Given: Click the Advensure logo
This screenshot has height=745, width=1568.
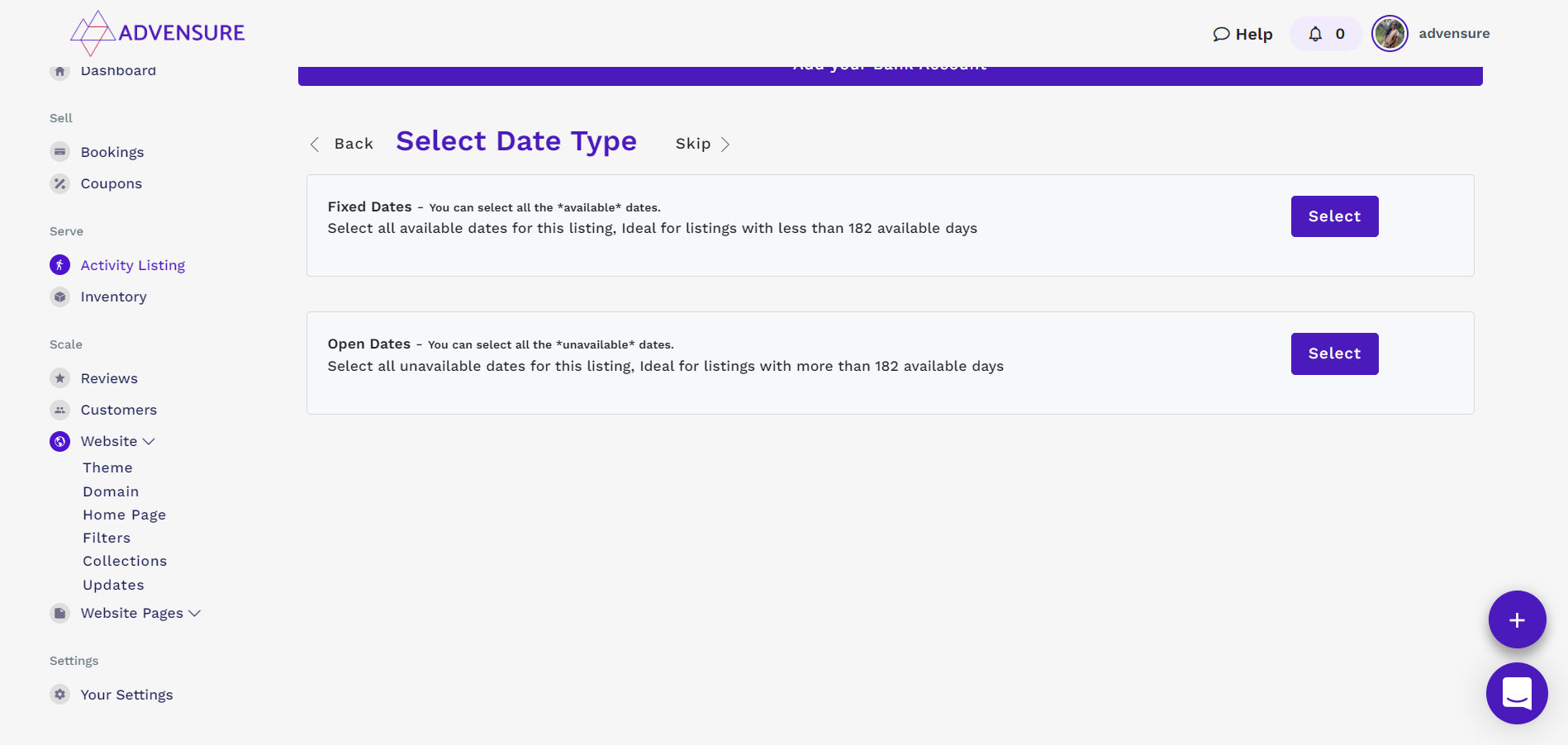Looking at the screenshot, I should click(x=158, y=33).
